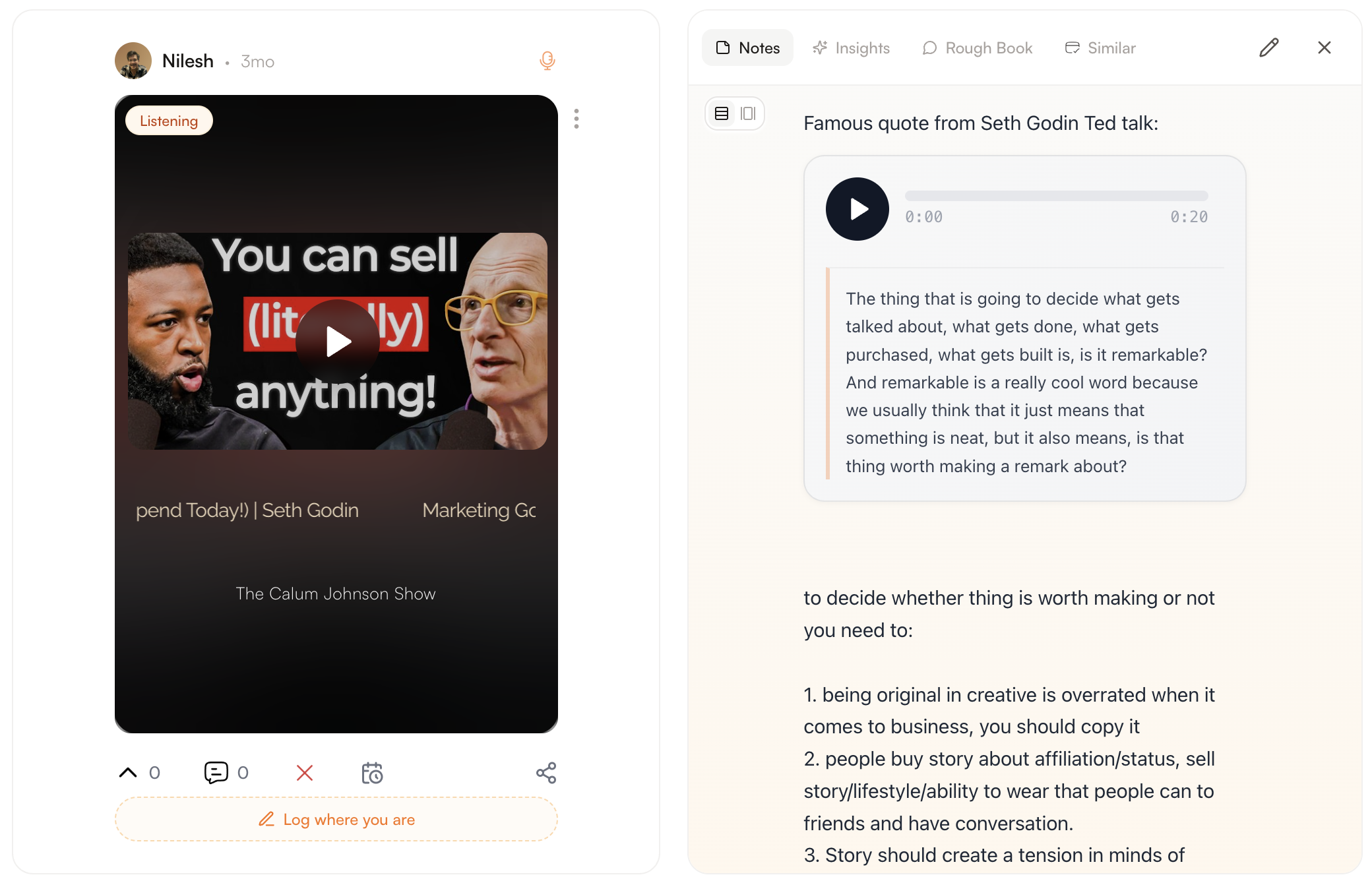Click the red X remove icon
The image size is (1372, 881).
click(305, 772)
